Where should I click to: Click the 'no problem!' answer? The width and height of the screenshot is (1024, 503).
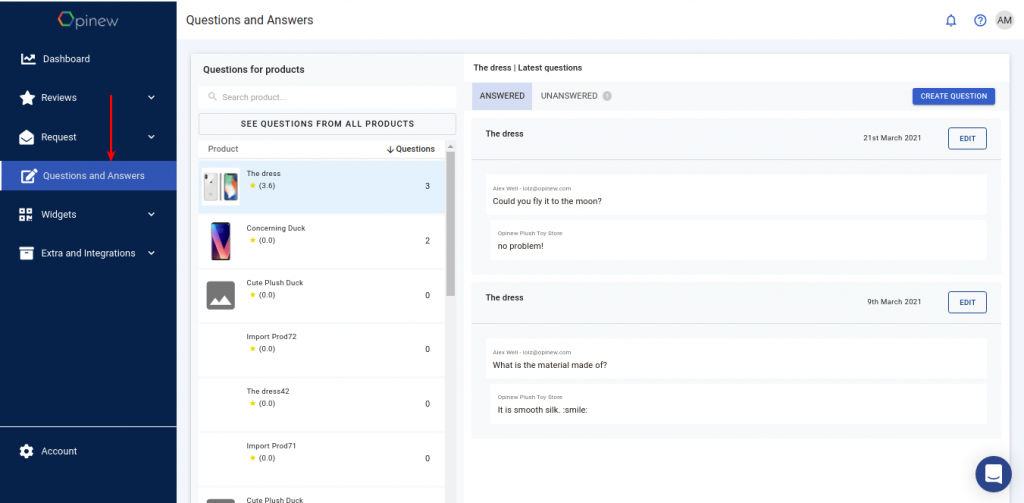pyautogui.click(x=520, y=246)
